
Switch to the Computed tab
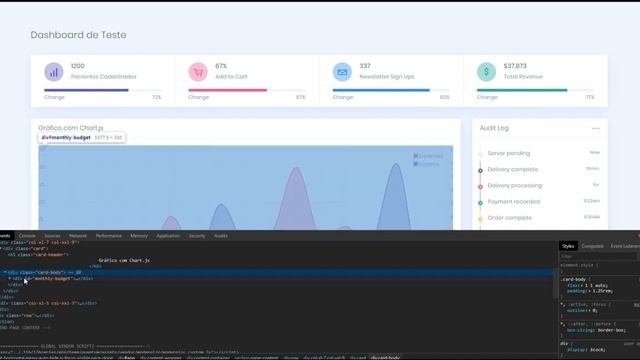(592, 246)
